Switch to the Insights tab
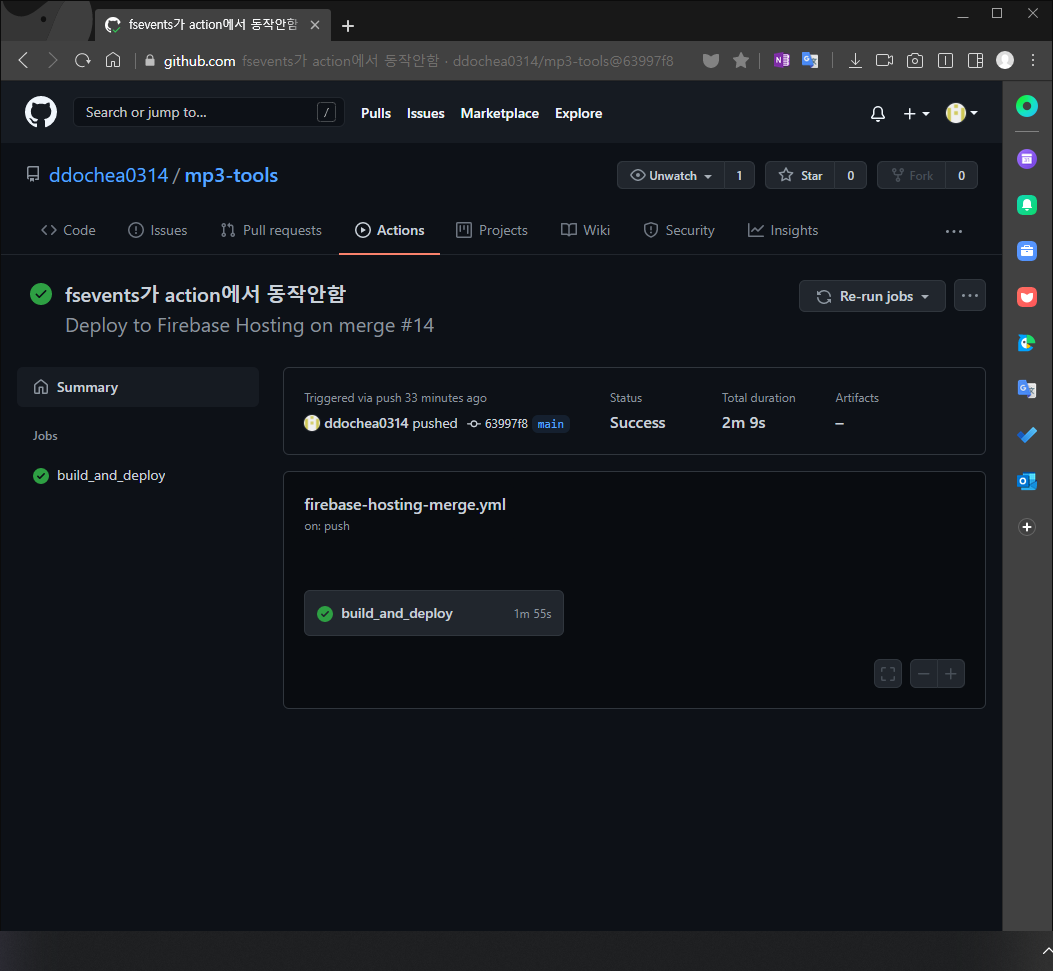1053x971 pixels. [782, 230]
